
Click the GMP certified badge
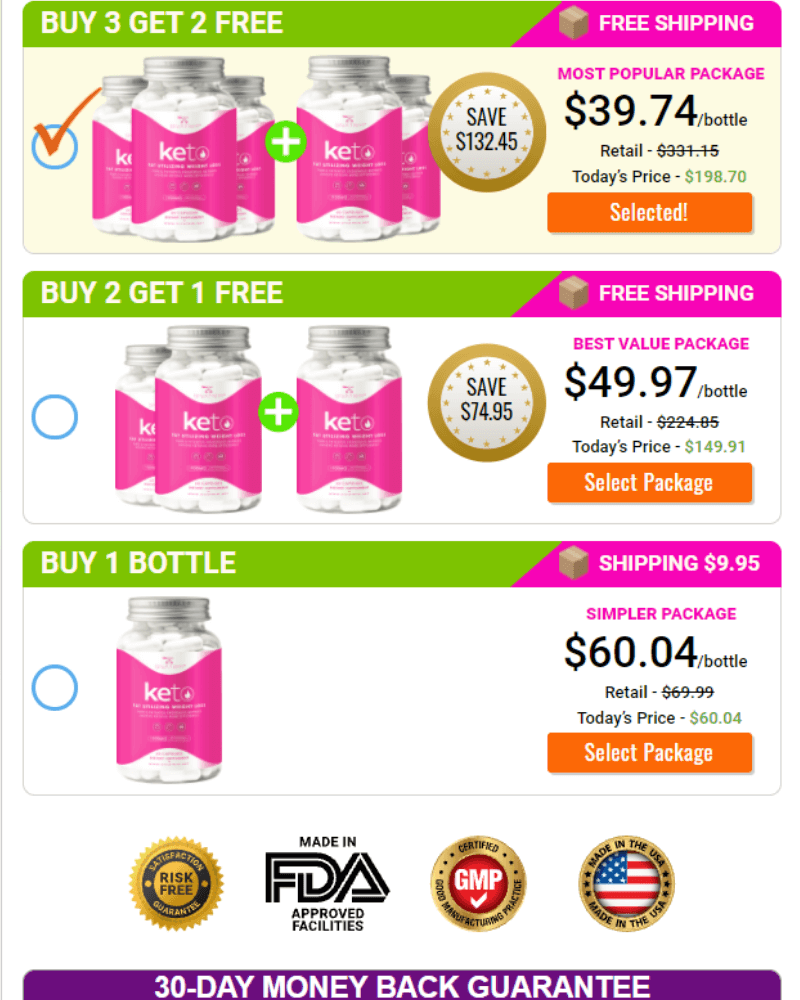click(x=478, y=883)
